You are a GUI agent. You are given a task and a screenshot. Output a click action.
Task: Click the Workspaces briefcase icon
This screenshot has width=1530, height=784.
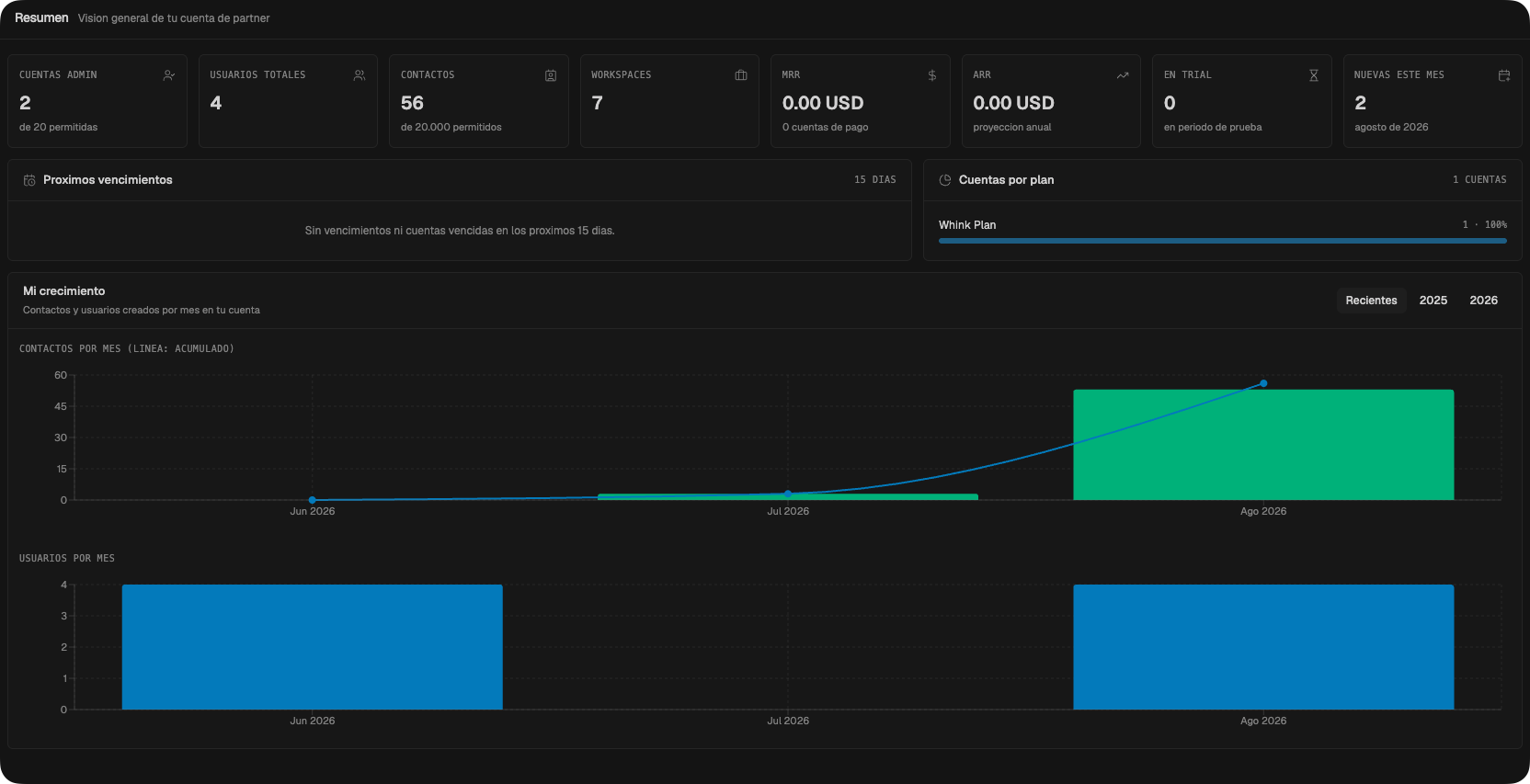pos(741,75)
